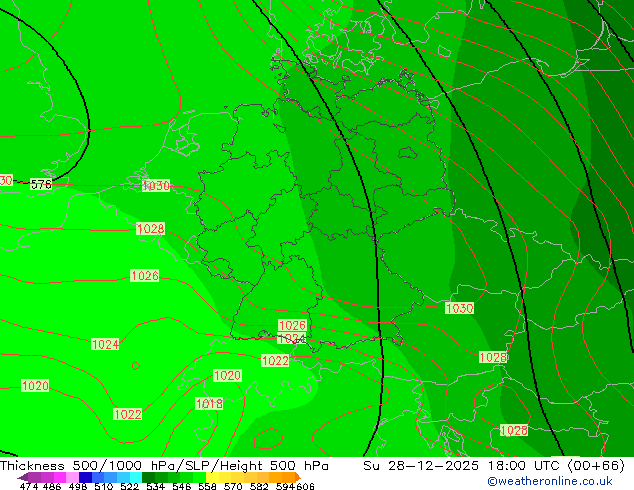
Task: Select the 1020 label at the left edge
Action: click(x=35, y=386)
